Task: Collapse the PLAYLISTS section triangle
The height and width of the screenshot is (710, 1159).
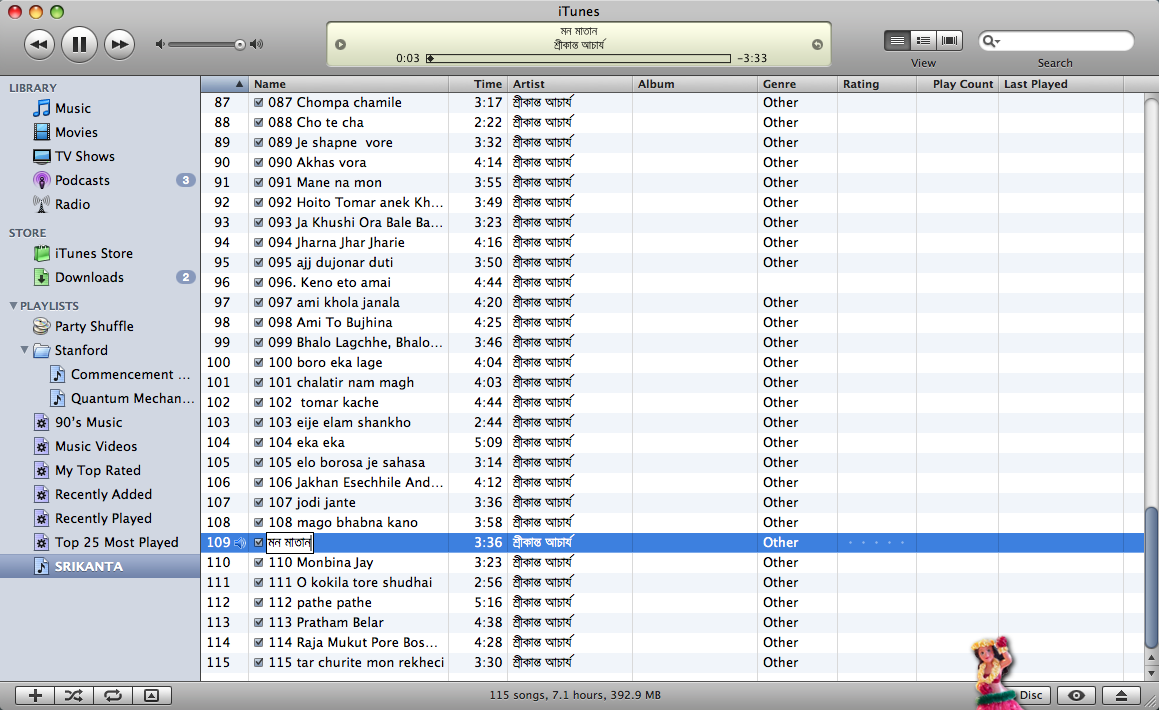Action: [13, 305]
